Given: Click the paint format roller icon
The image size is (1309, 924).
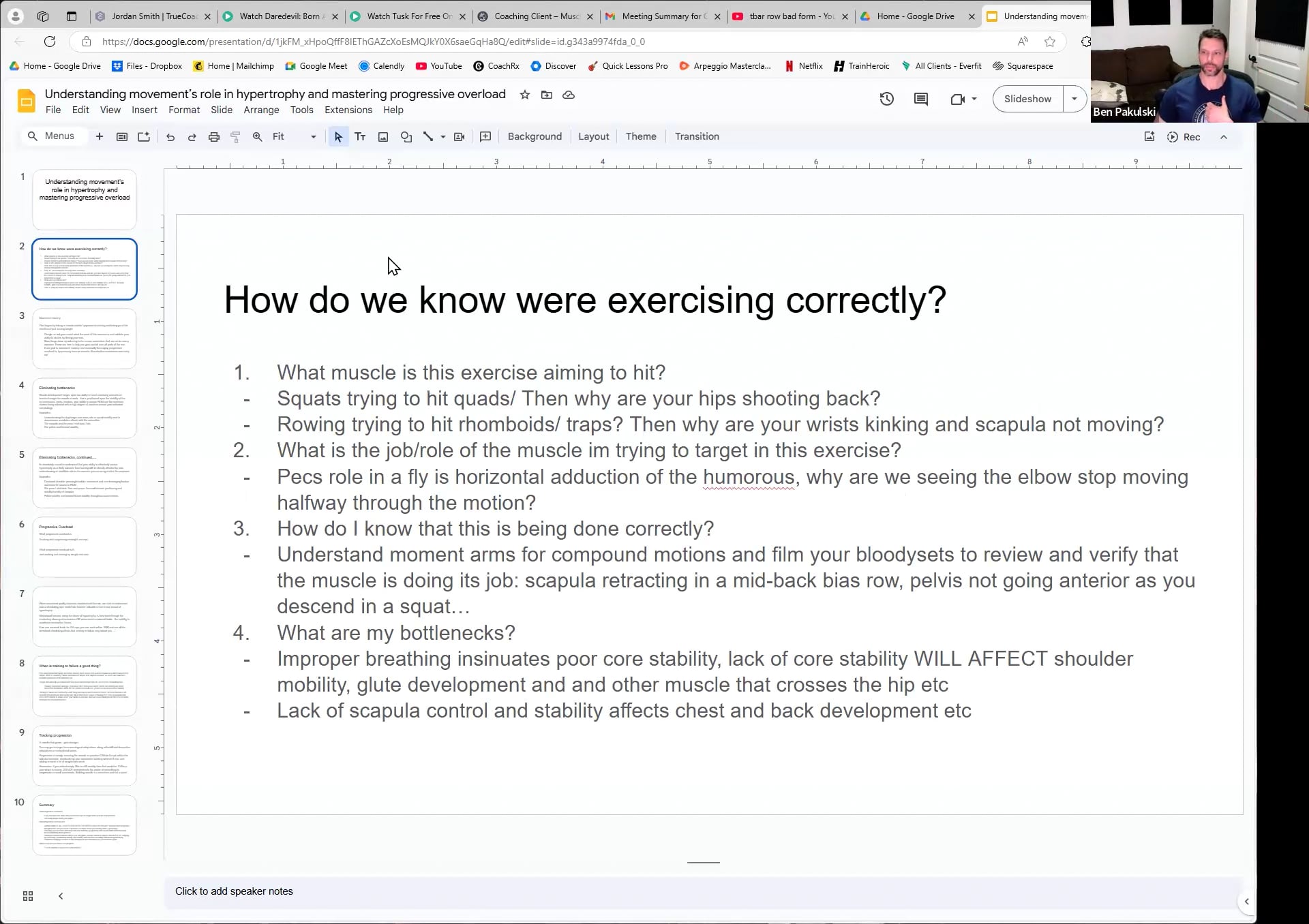Looking at the screenshot, I should (x=235, y=137).
